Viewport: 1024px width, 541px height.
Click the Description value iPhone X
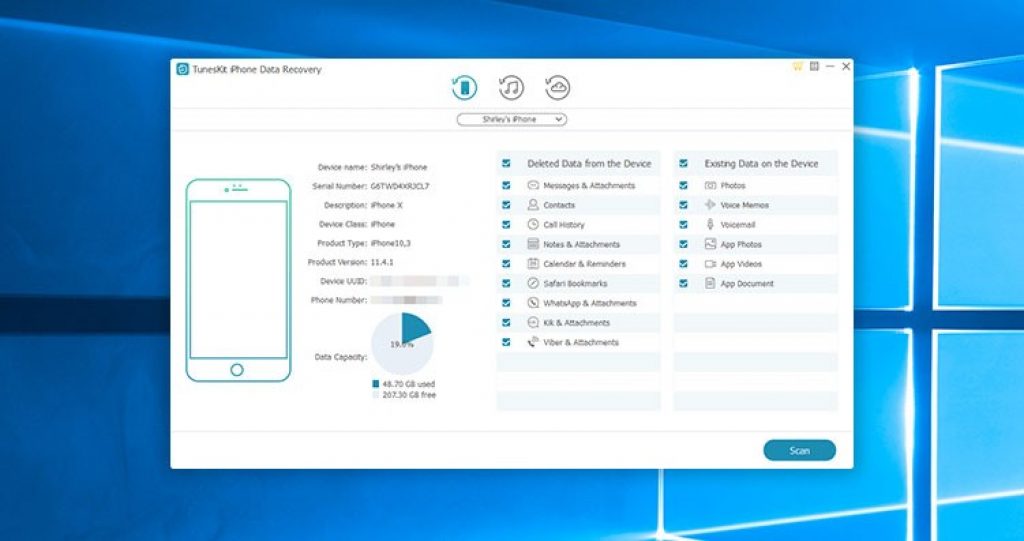tap(387, 205)
